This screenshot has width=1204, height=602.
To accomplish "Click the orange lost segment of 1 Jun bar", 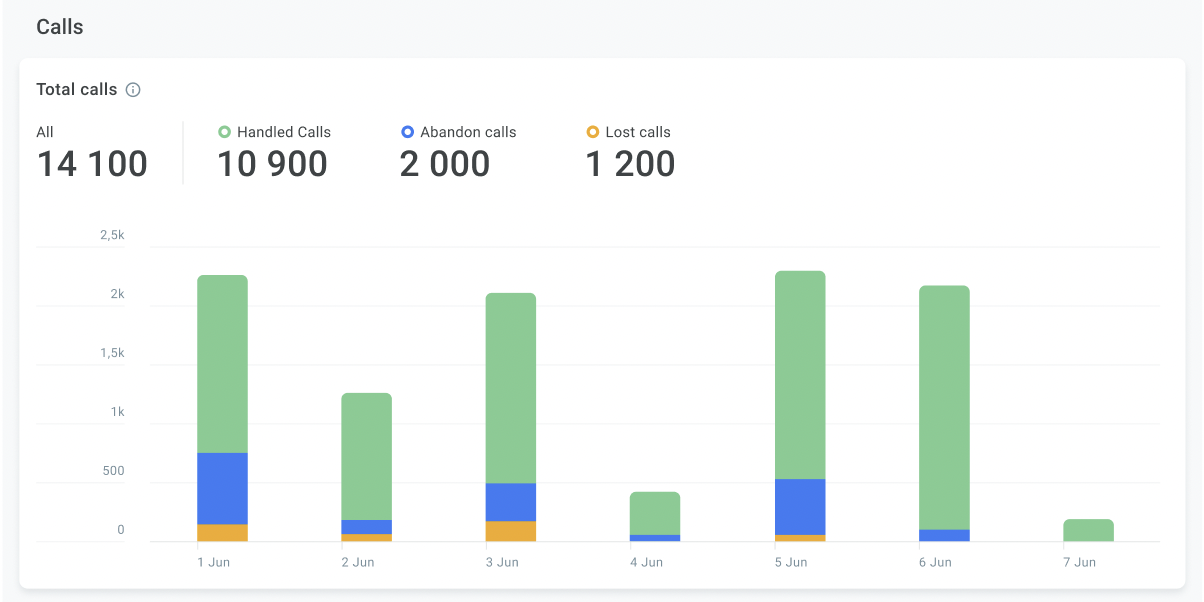I will [222, 533].
